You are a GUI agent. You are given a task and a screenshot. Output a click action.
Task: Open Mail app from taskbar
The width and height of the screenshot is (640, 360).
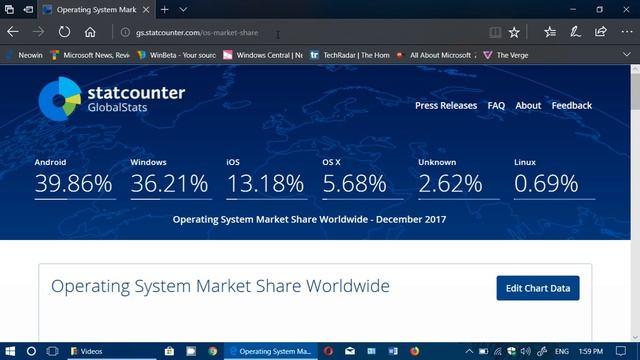click(x=350, y=351)
